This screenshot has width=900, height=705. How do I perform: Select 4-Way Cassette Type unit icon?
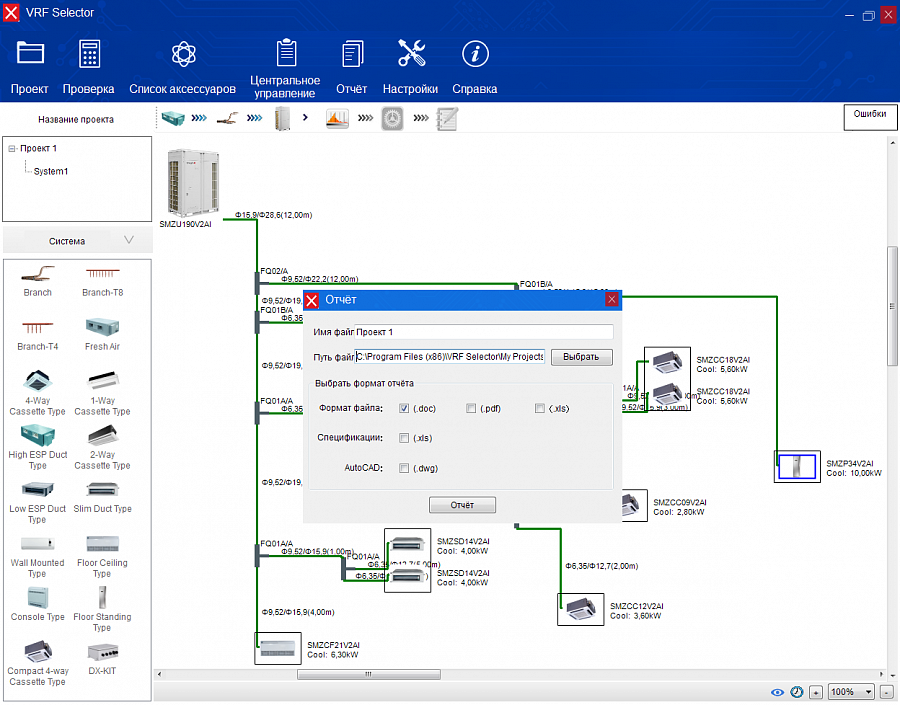click(x=37, y=381)
